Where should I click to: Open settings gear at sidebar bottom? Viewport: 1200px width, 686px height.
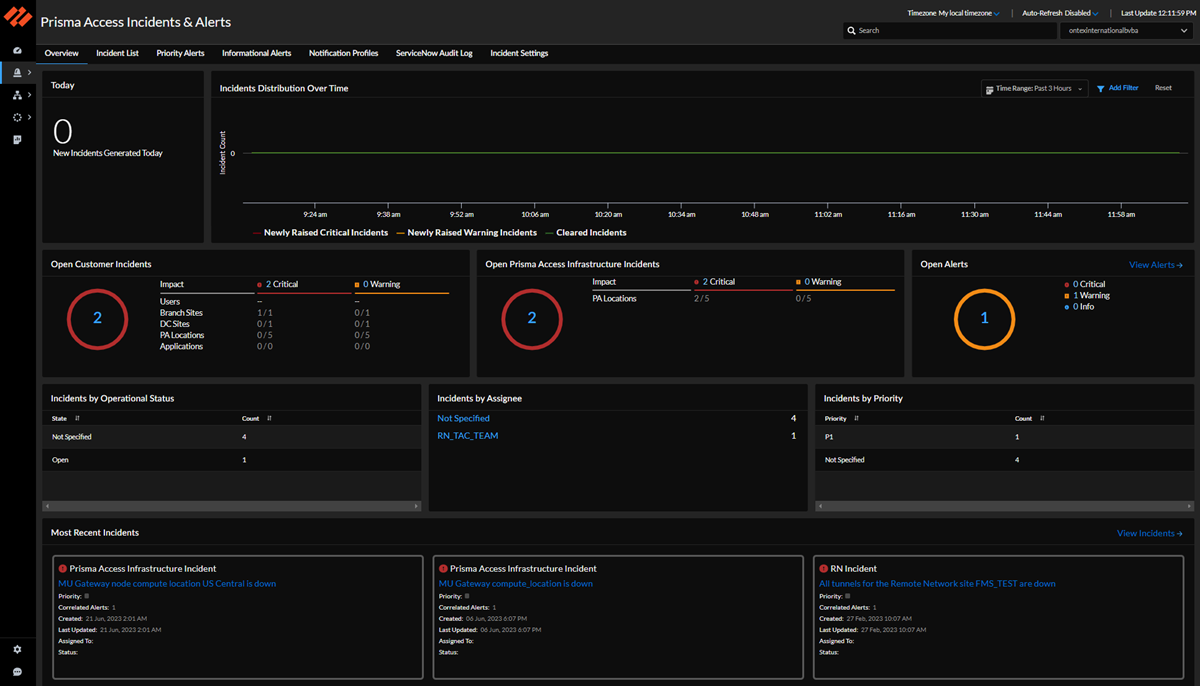pos(17,649)
